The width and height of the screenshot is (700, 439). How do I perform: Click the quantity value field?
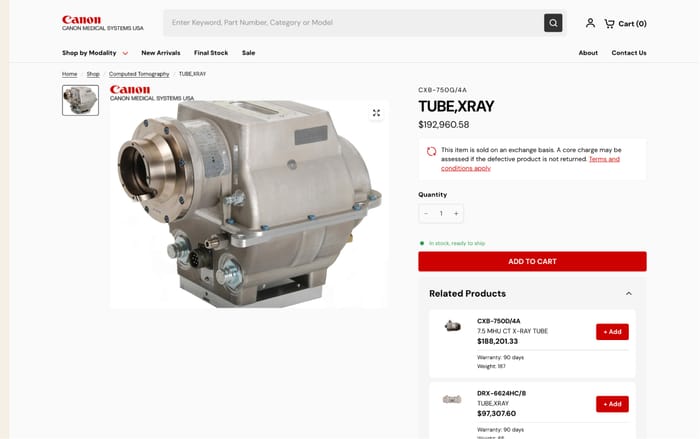(441, 213)
